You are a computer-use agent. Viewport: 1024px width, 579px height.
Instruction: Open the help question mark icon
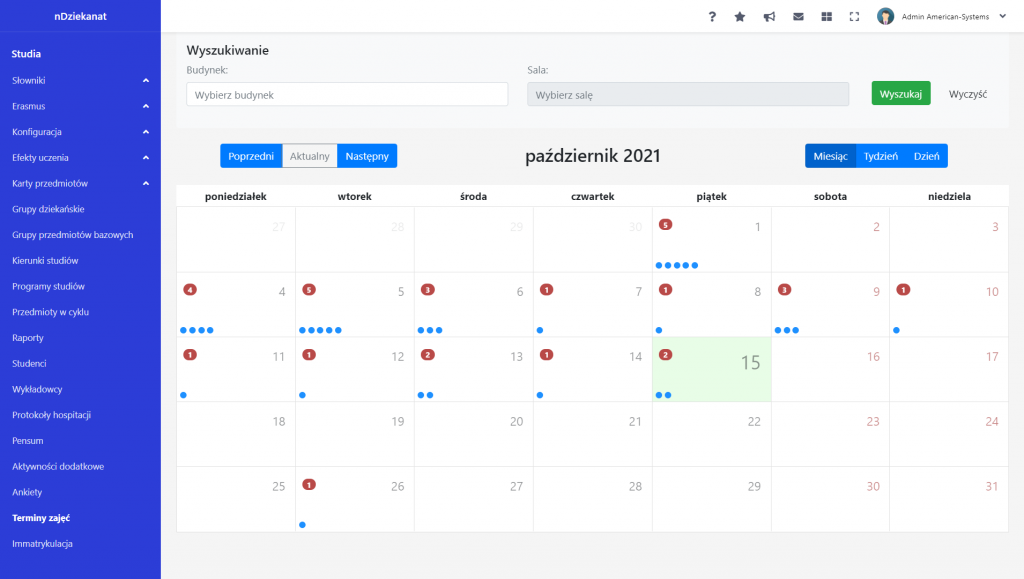(x=712, y=16)
